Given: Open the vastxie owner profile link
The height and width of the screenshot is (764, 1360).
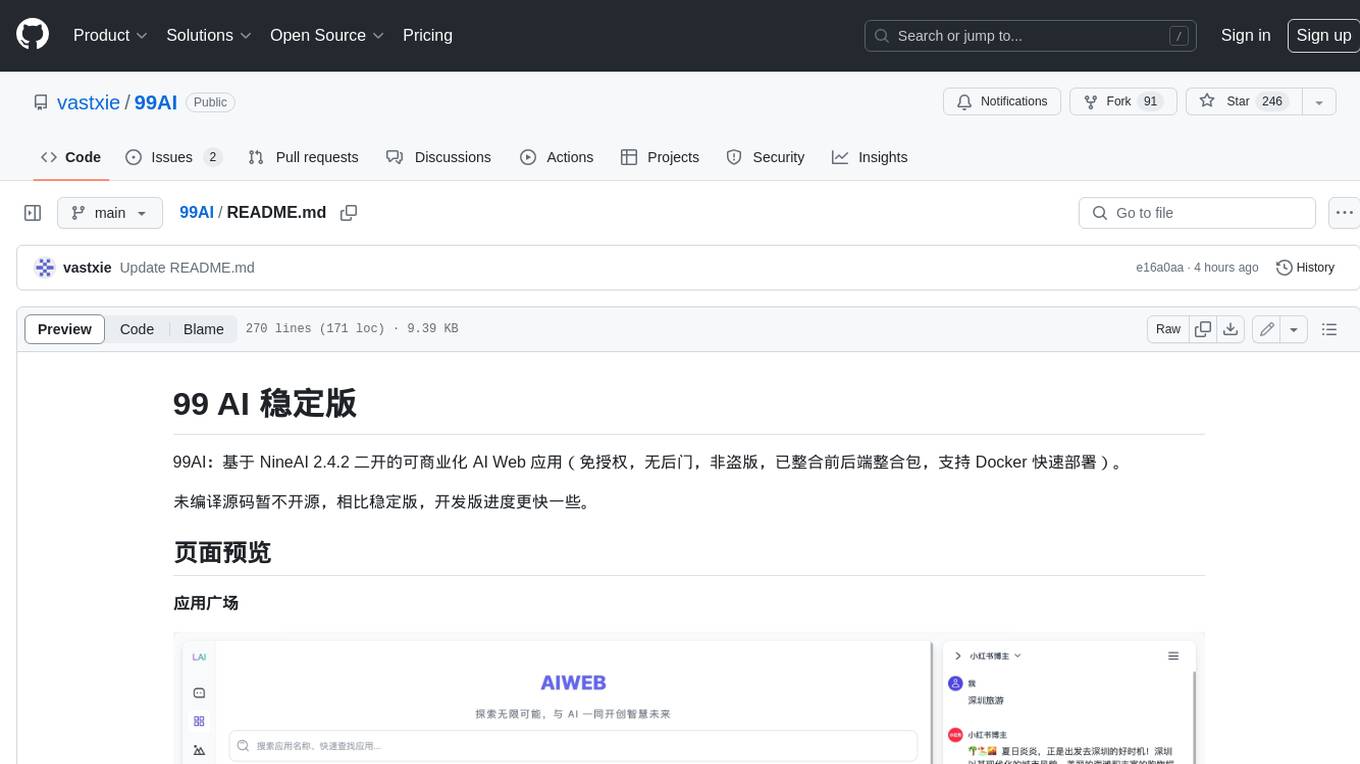Looking at the screenshot, I should (89, 102).
